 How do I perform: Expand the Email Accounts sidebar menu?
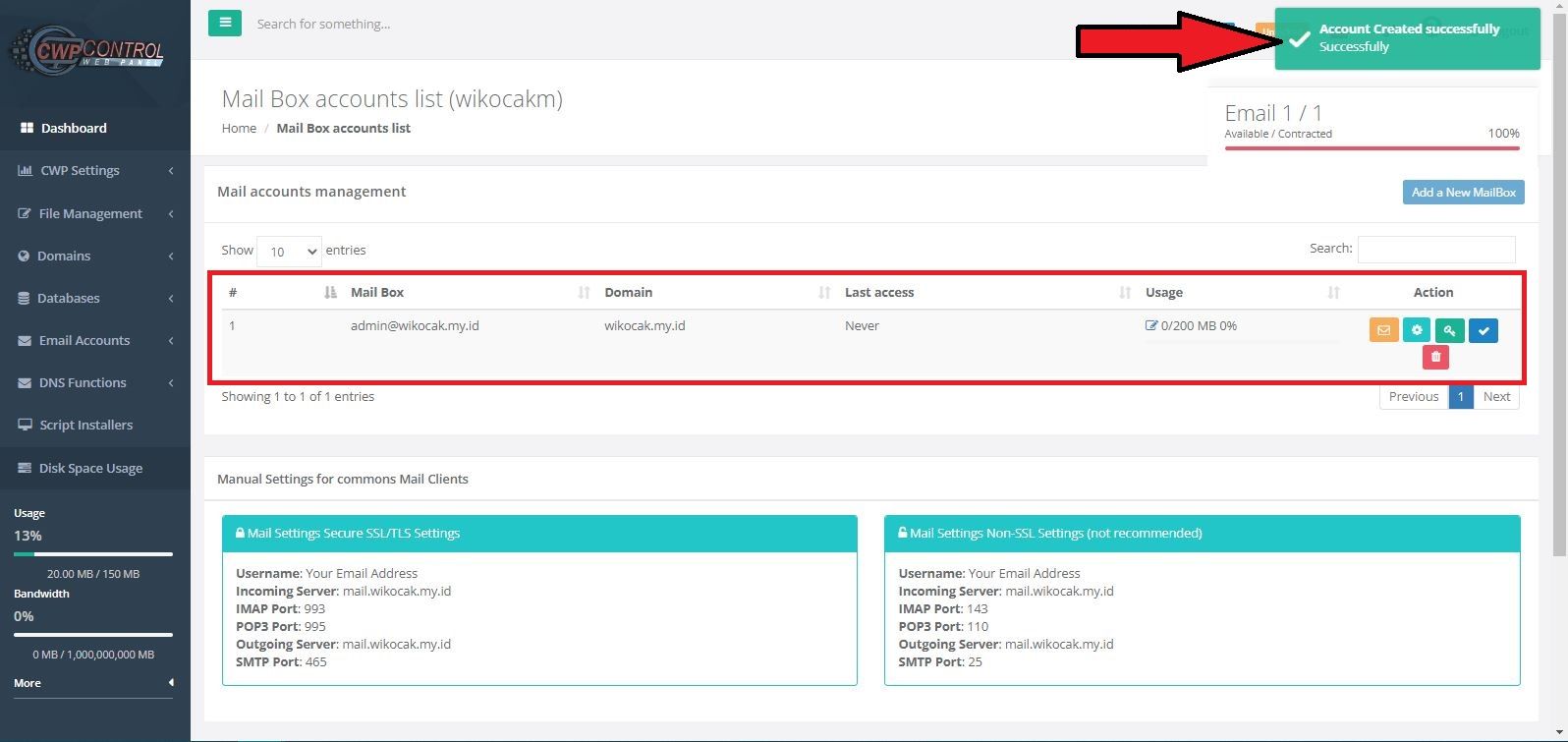pos(84,340)
